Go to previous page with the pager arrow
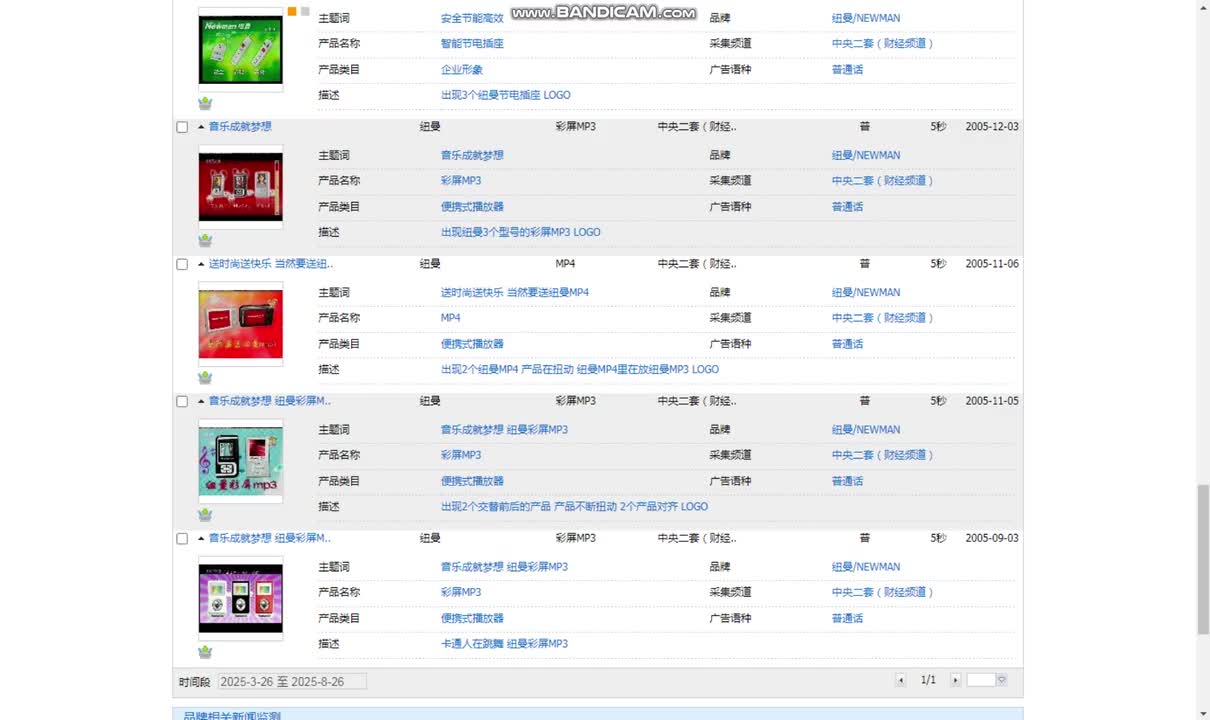Image resolution: width=1210 pixels, height=720 pixels. click(x=901, y=680)
